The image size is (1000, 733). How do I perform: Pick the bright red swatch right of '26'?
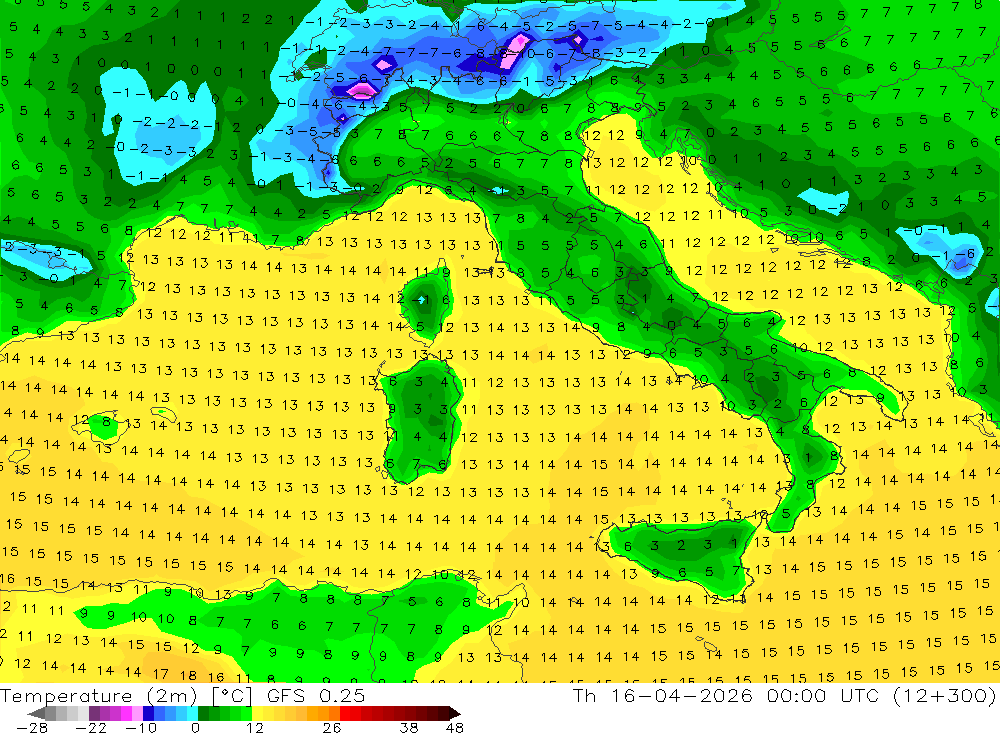tap(345, 714)
